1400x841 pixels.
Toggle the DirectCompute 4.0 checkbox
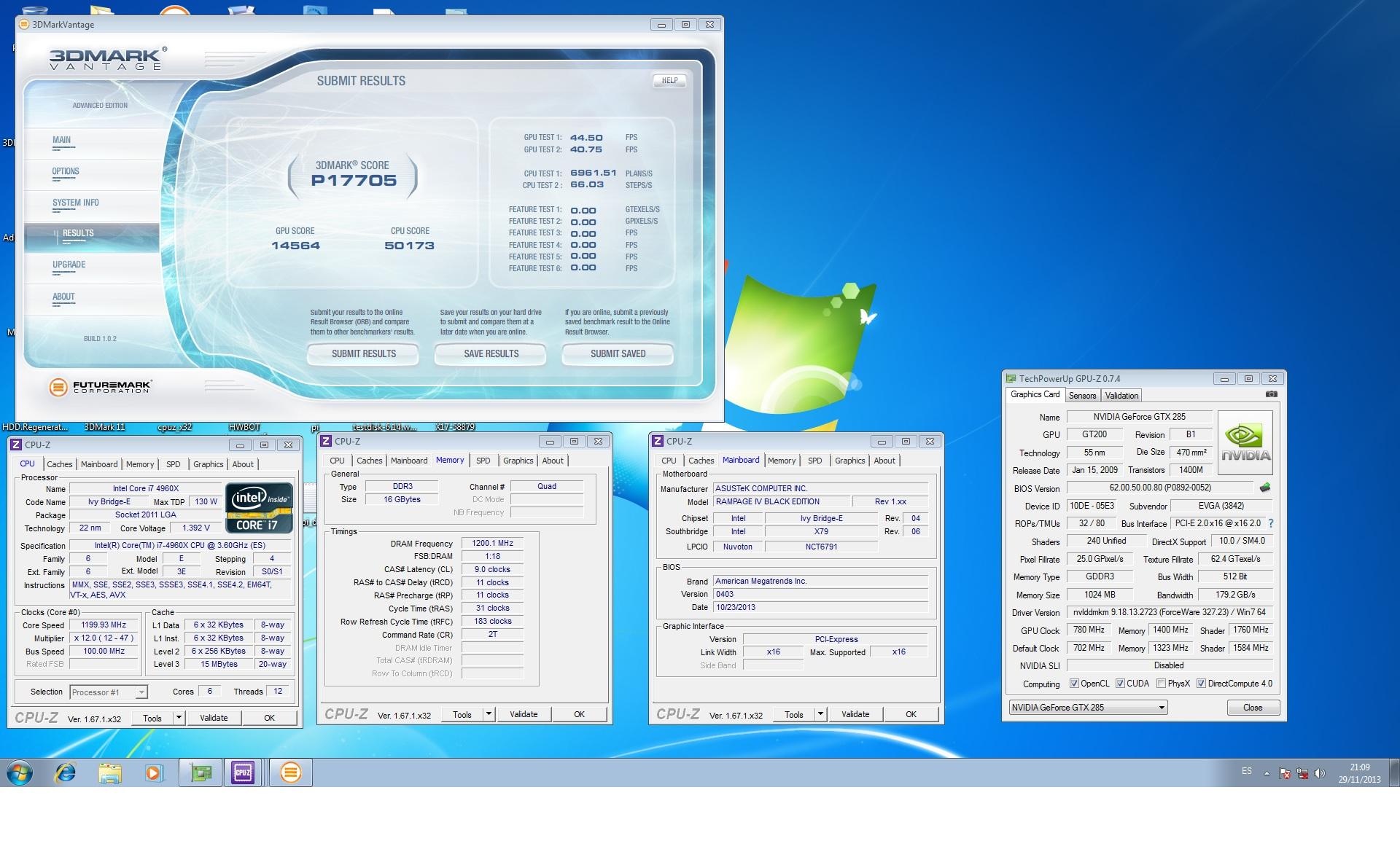(x=1201, y=684)
